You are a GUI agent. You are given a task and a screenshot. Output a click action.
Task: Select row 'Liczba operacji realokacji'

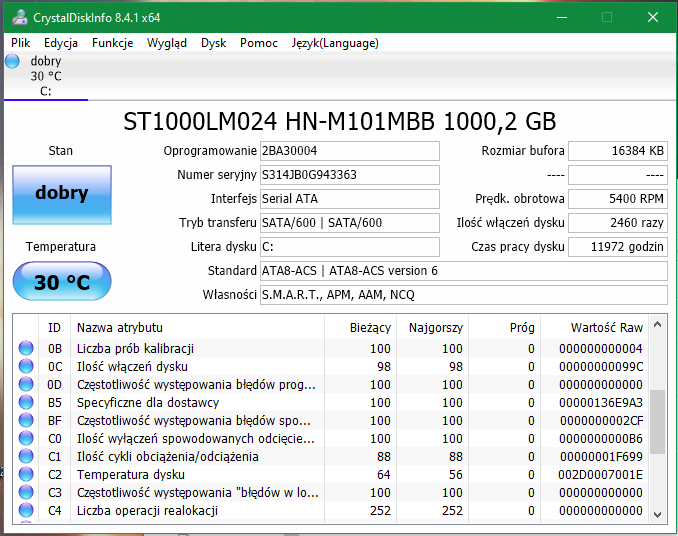tap(331, 510)
